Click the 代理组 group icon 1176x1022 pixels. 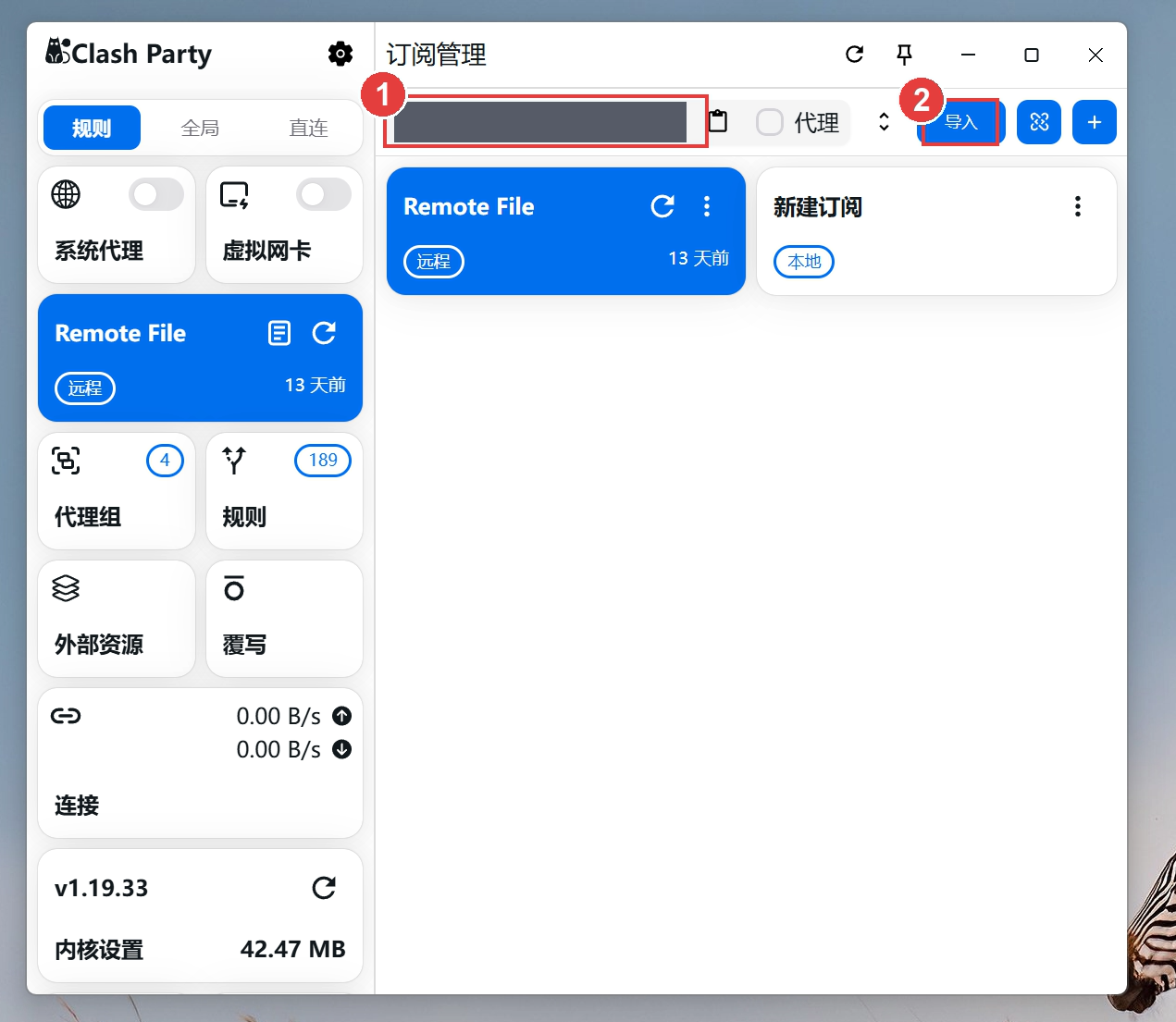click(66, 461)
